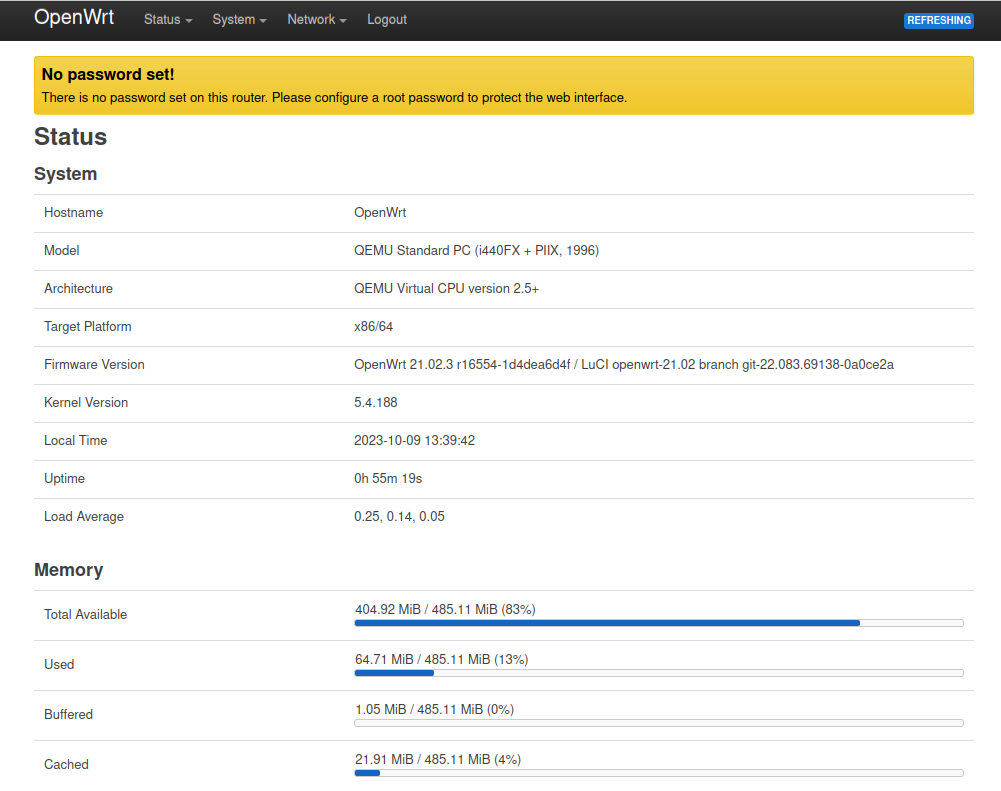Click the 'No password set!' warning banner
Viewport: 1001px width, 791px height.
pyautogui.click(x=500, y=85)
